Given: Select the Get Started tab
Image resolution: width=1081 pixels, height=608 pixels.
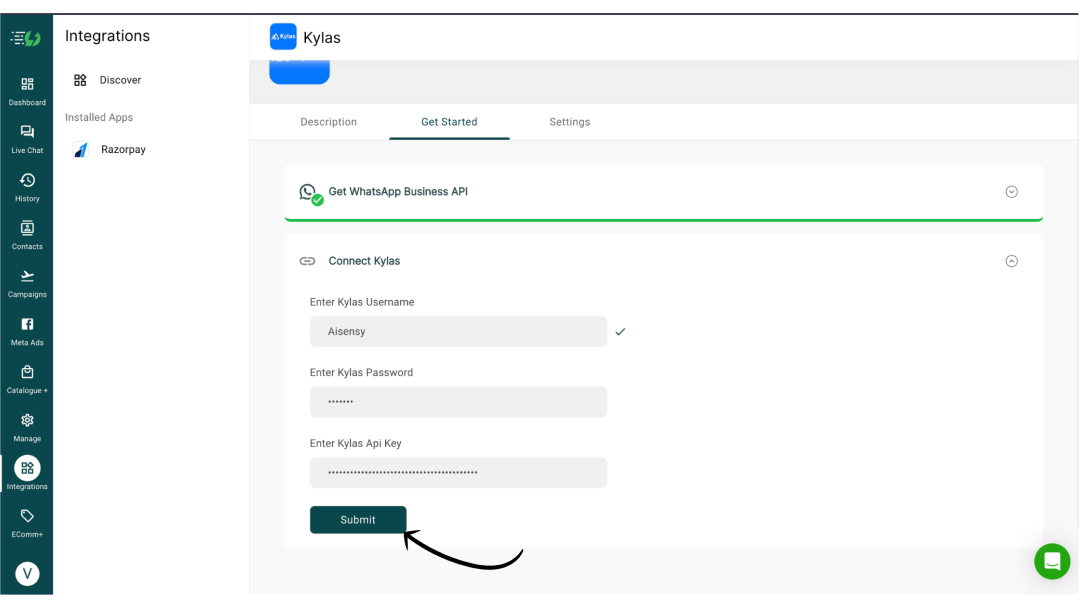Looking at the screenshot, I should pyautogui.click(x=449, y=122).
